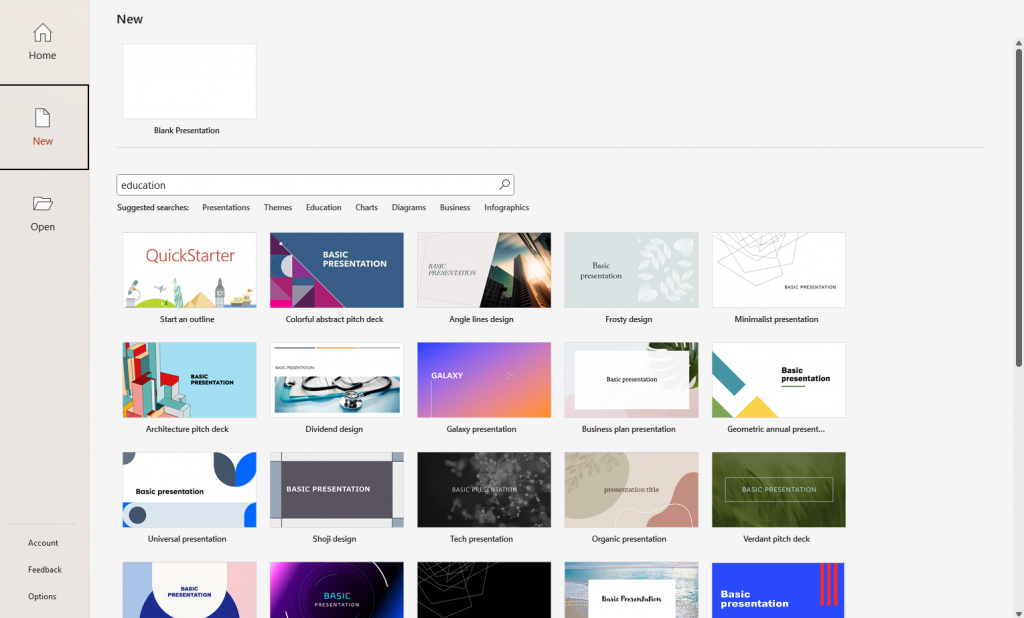Click the 'Angle lines design' caption
1024x618 pixels.
click(481, 319)
